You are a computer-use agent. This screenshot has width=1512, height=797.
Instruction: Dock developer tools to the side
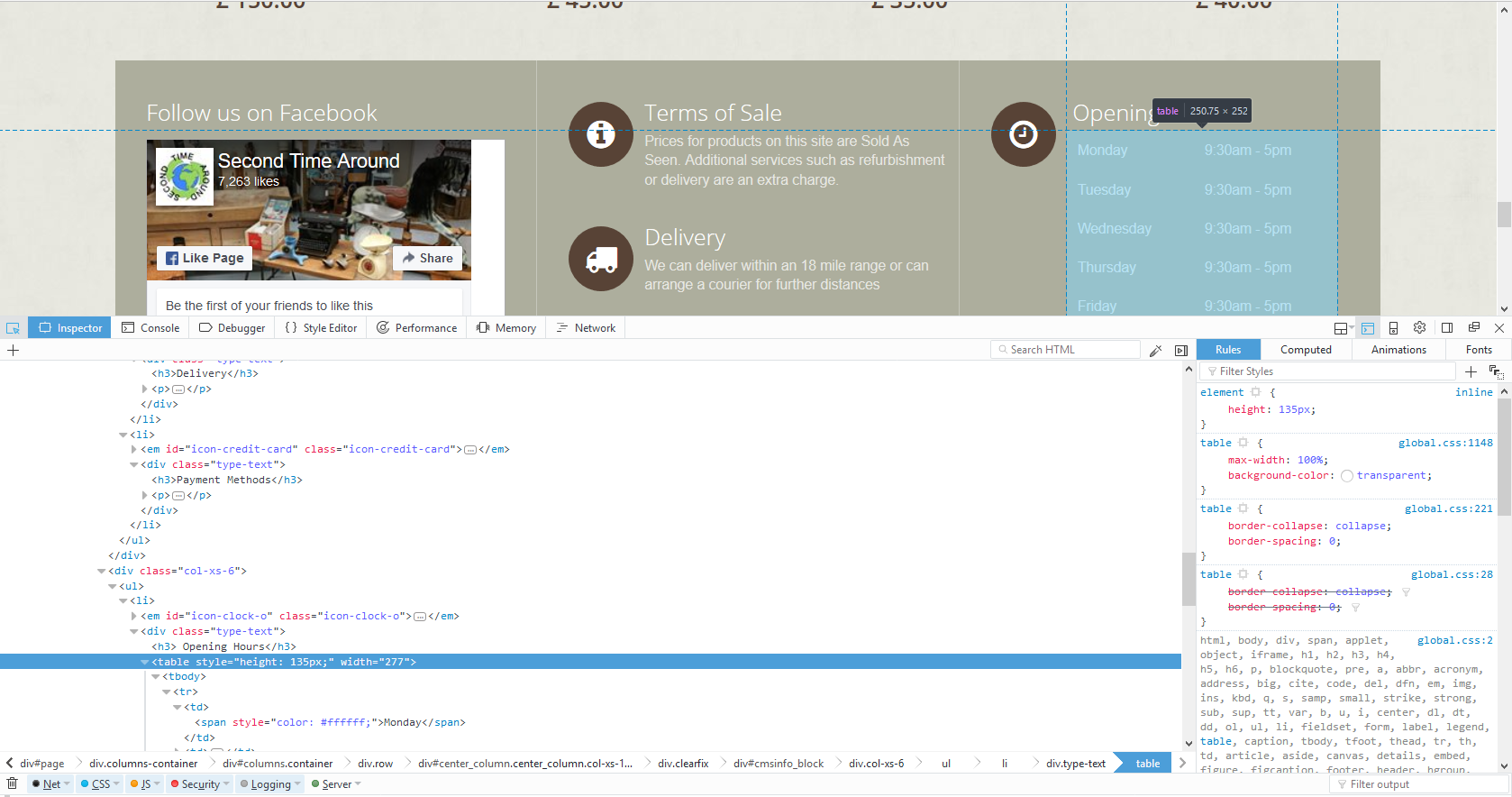coord(1447,327)
